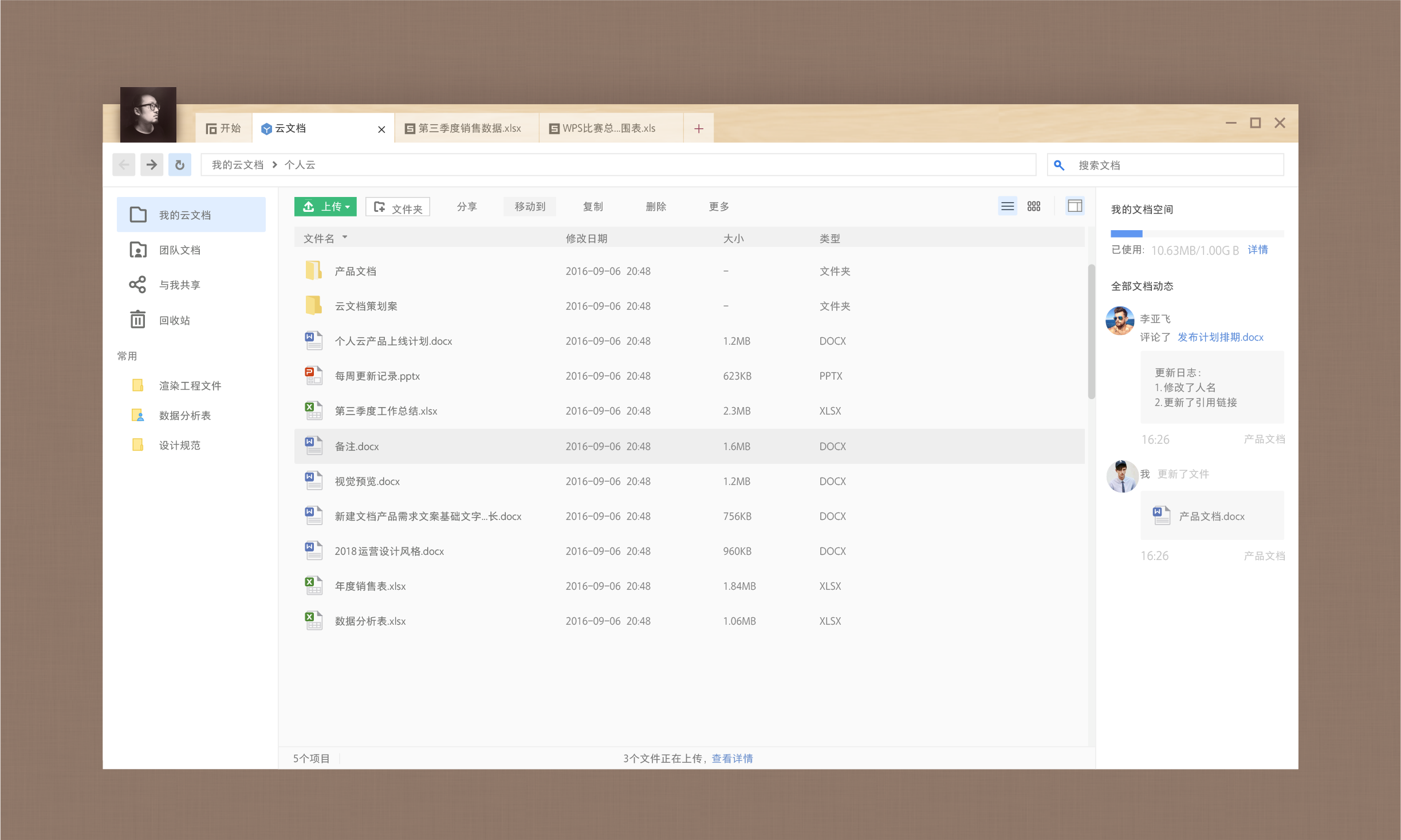
Task: Toggle the 文件名 column sort arrow
Action: pyautogui.click(x=345, y=238)
